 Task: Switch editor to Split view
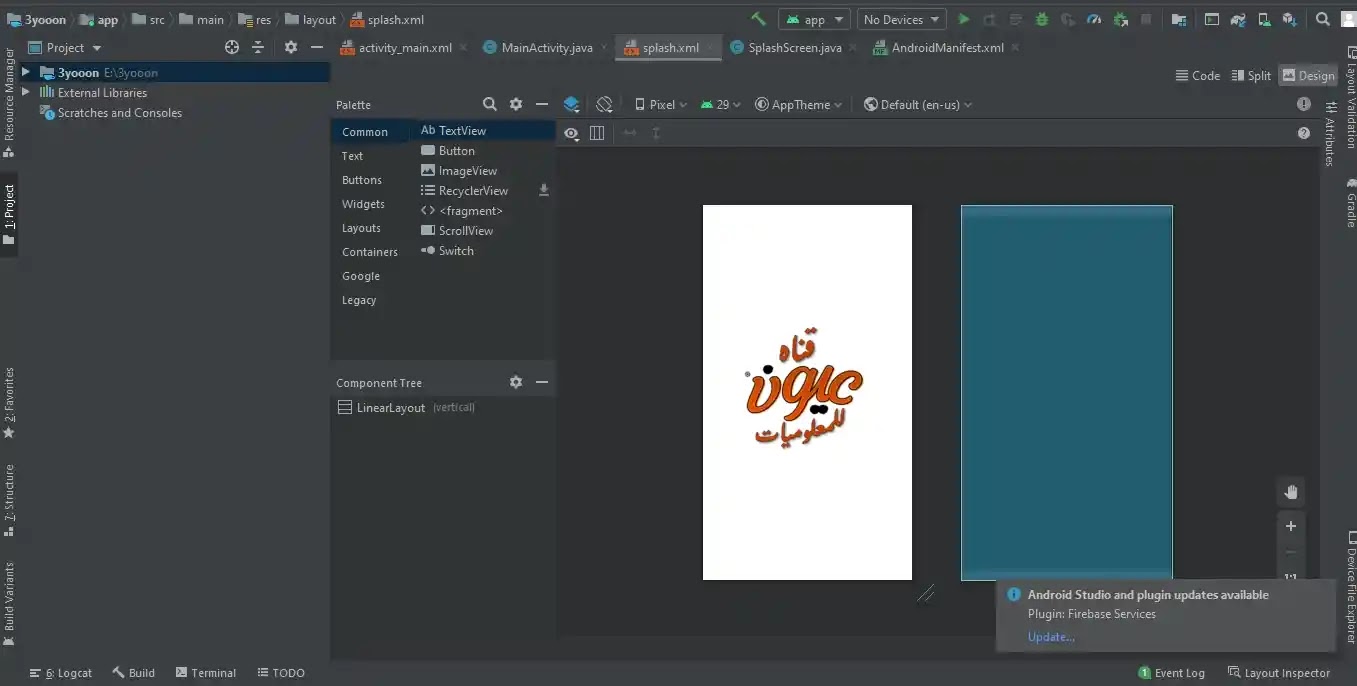tap(1251, 76)
